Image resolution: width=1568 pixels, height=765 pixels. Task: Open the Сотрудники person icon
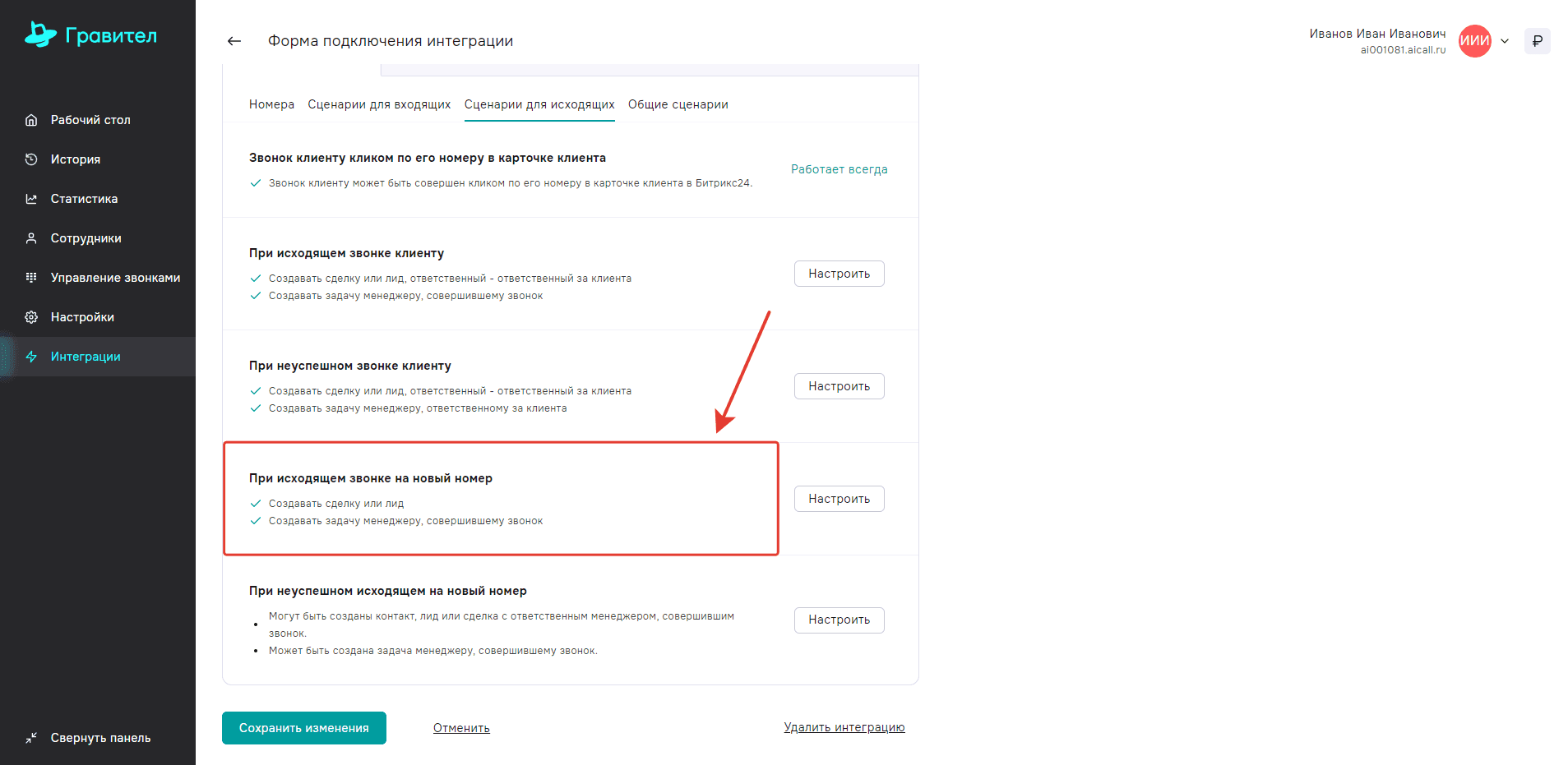(x=31, y=238)
